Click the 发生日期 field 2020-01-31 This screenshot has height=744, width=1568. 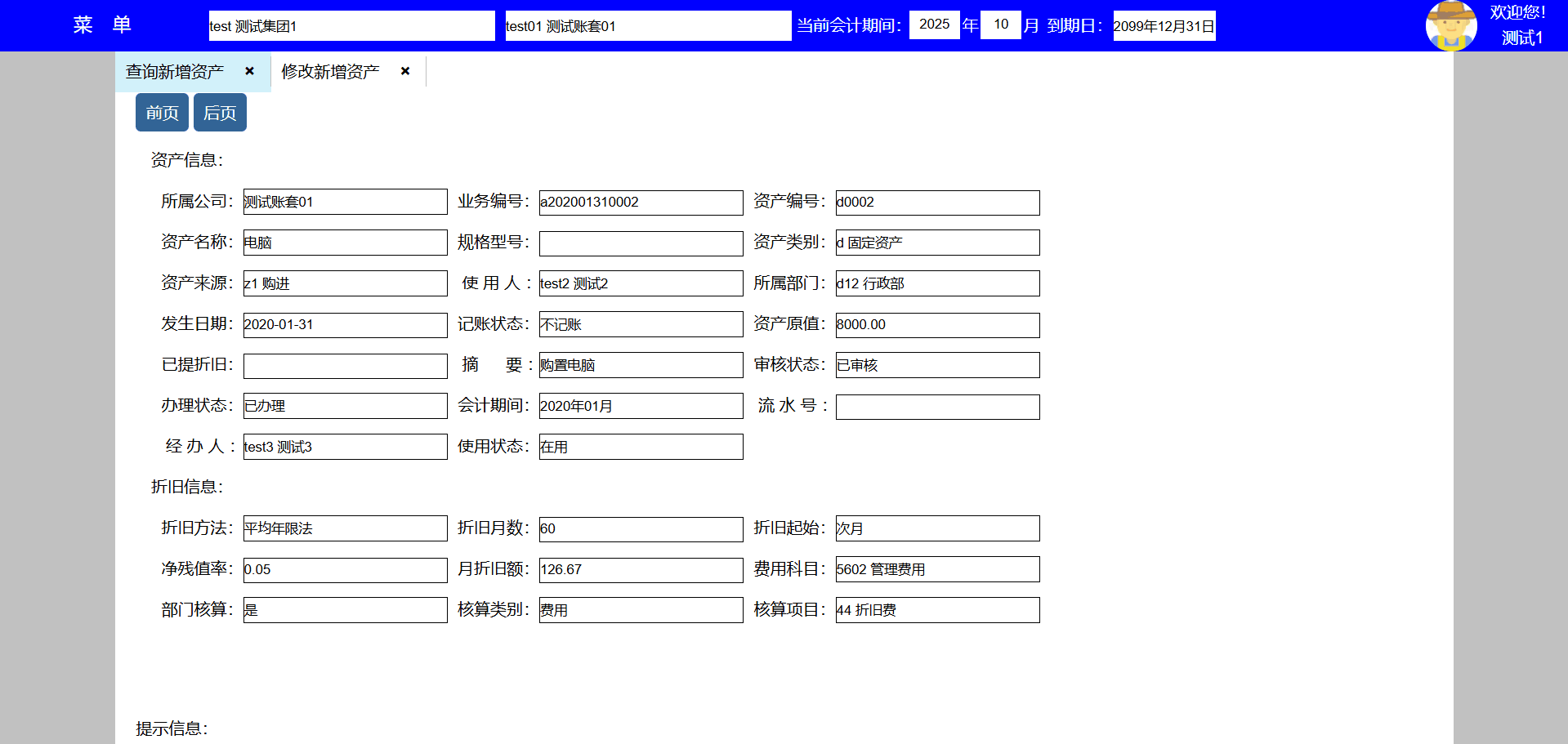(345, 325)
